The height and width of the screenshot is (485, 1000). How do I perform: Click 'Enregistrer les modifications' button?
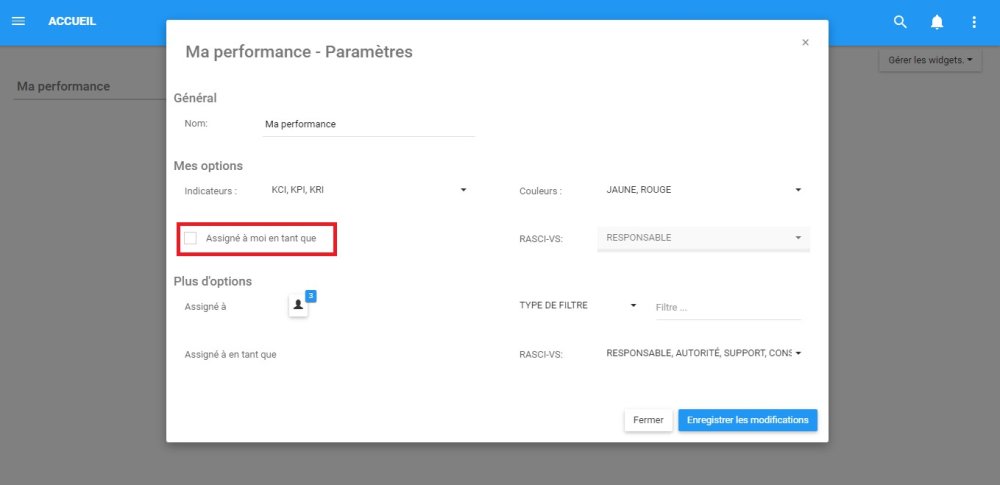[x=747, y=420]
